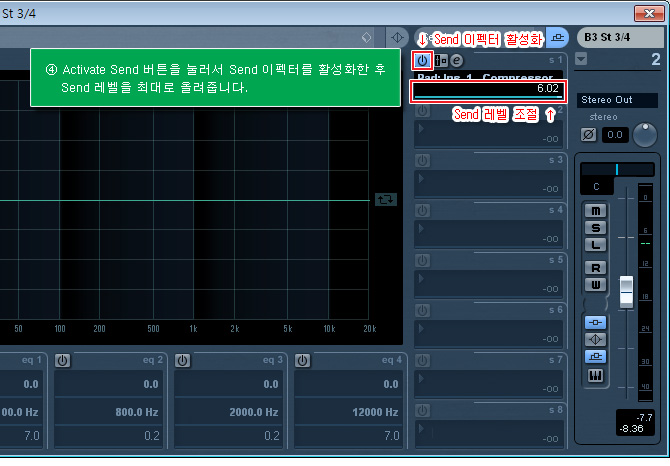Adjust the Send 1 level slider showing 6.02

pos(488,91)
